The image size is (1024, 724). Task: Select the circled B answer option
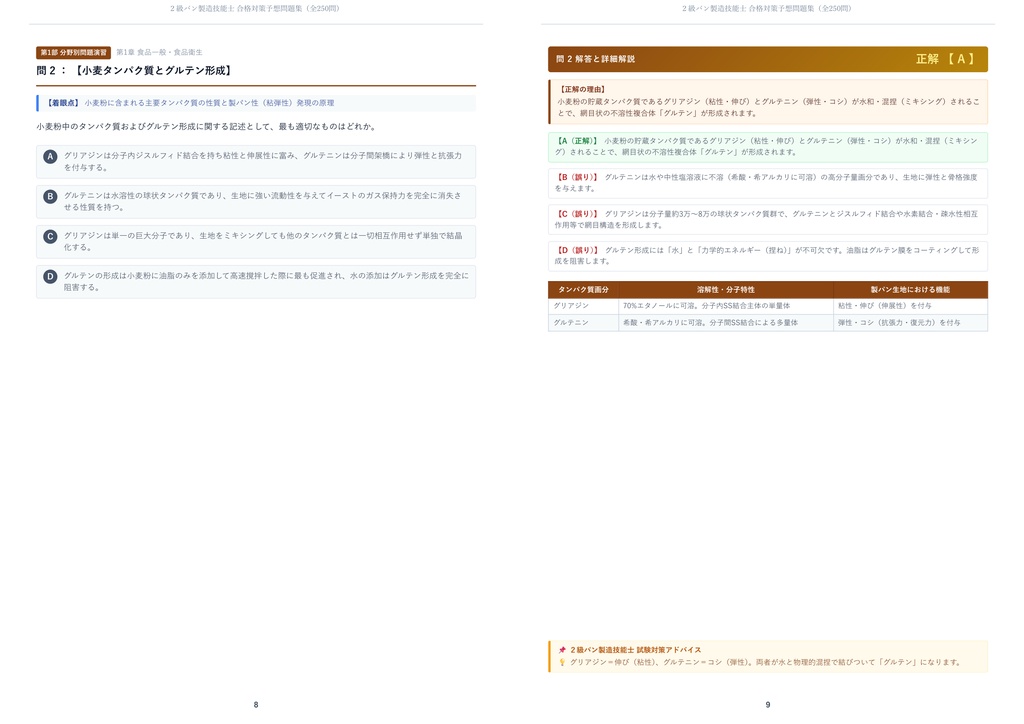(x=50, y=197)
